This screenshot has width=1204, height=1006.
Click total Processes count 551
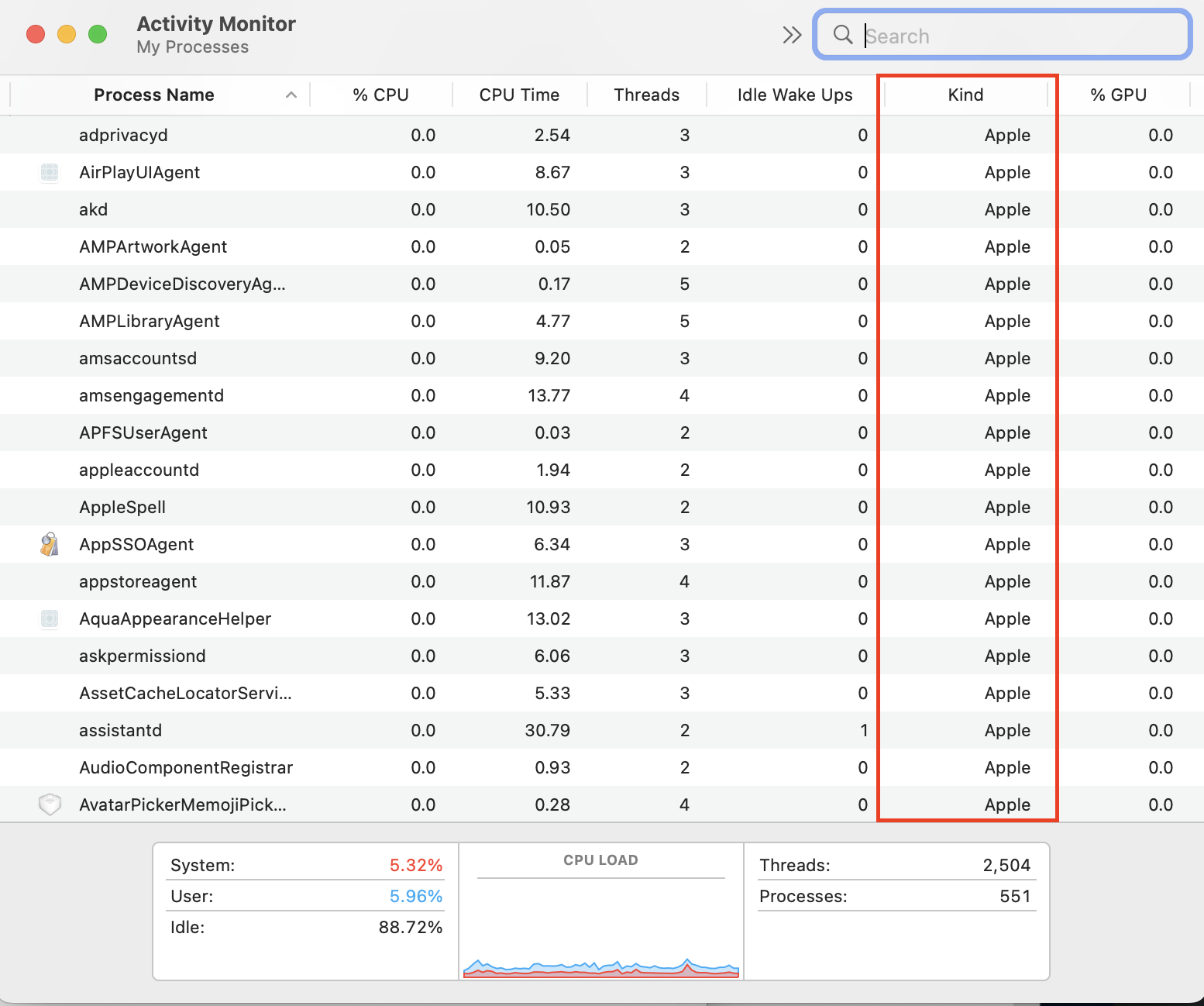point(1016,896)
